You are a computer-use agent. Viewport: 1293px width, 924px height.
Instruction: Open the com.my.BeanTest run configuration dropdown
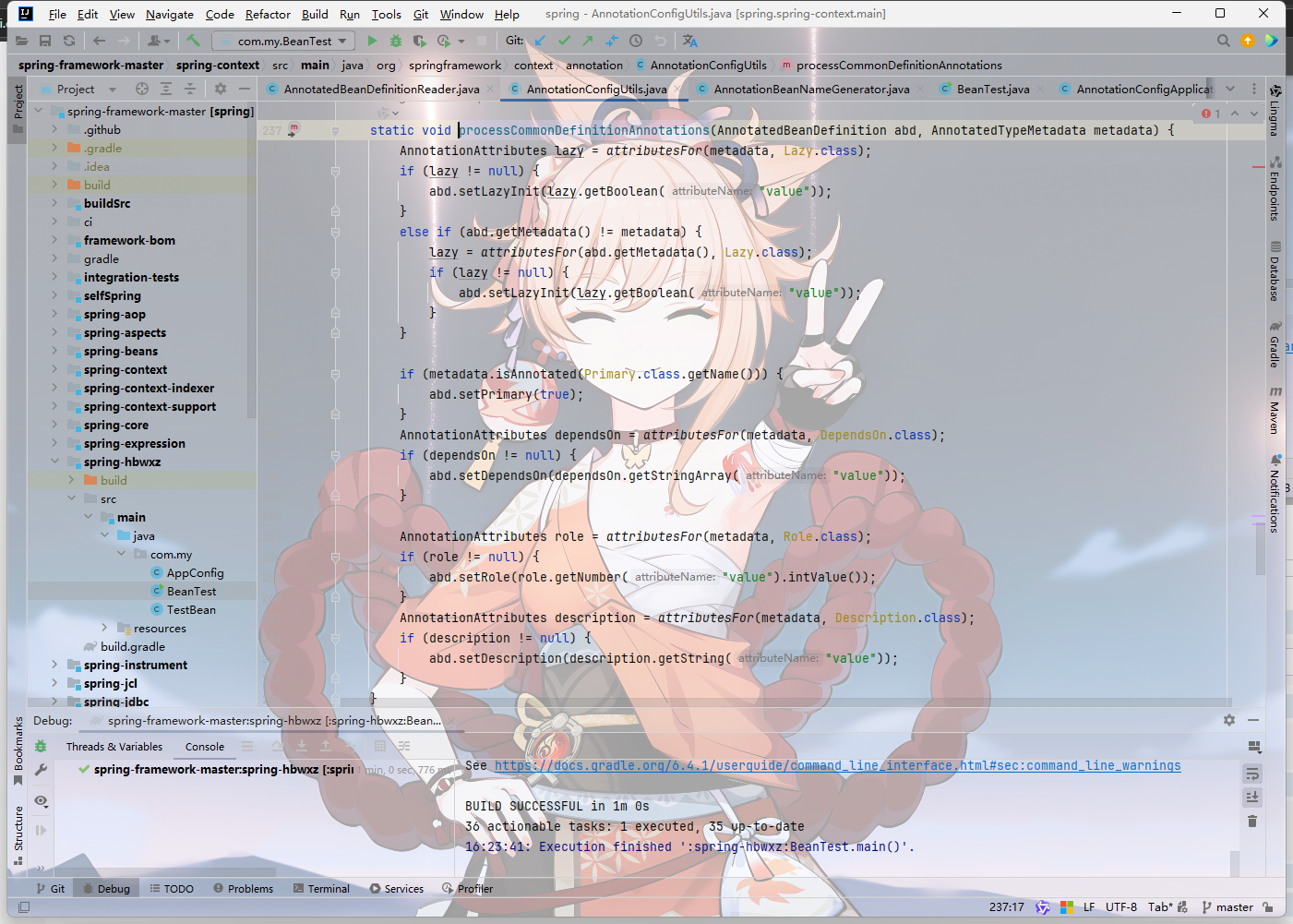point(283,41)
